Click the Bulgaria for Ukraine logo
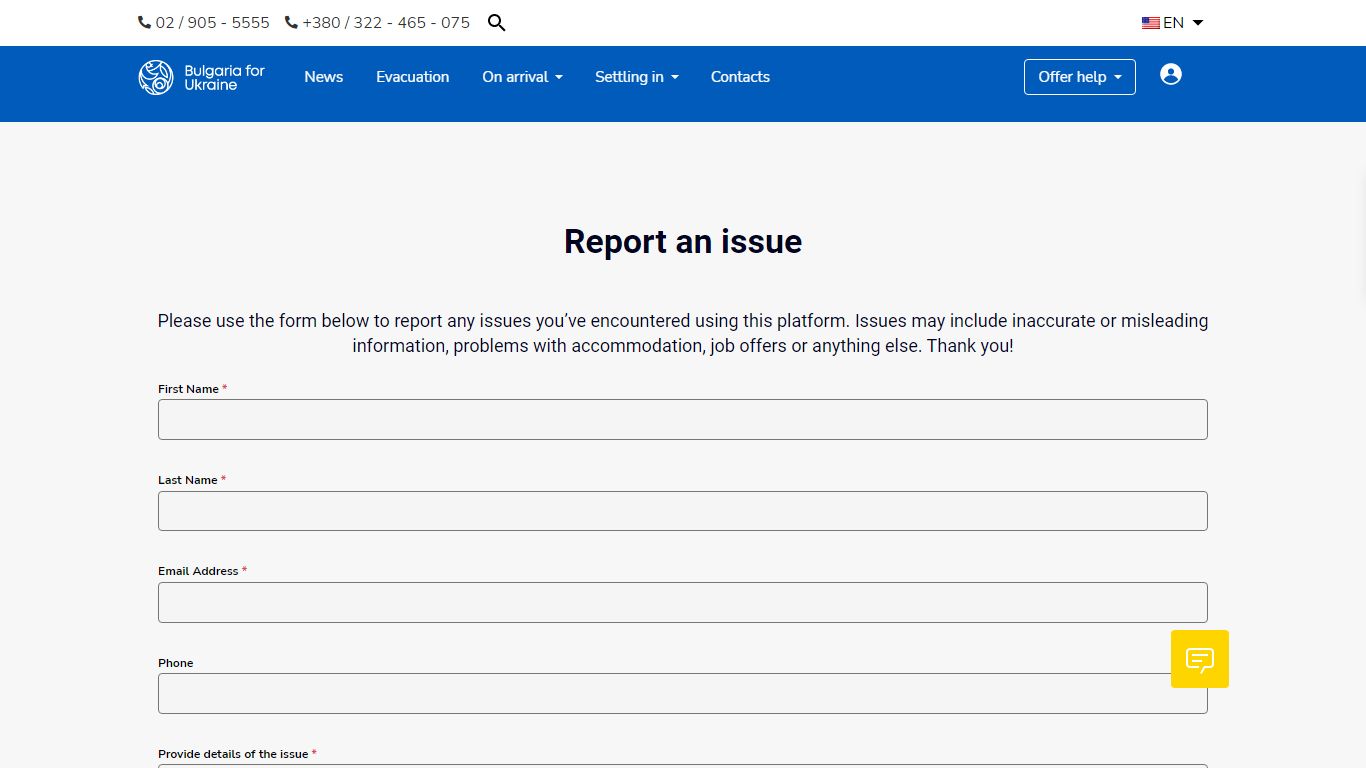 click(202, 77)
